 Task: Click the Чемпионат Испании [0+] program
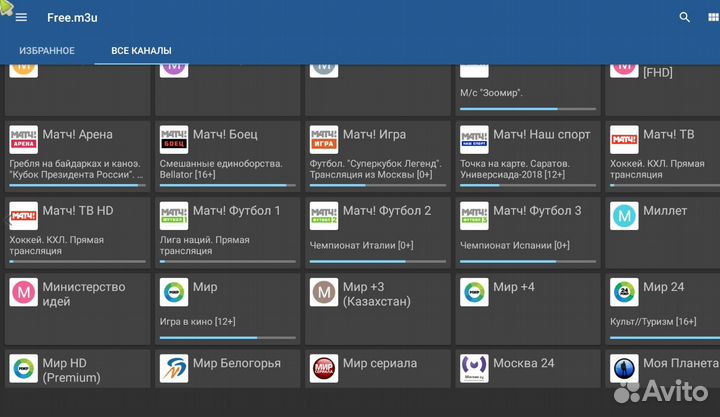[515, 245]
